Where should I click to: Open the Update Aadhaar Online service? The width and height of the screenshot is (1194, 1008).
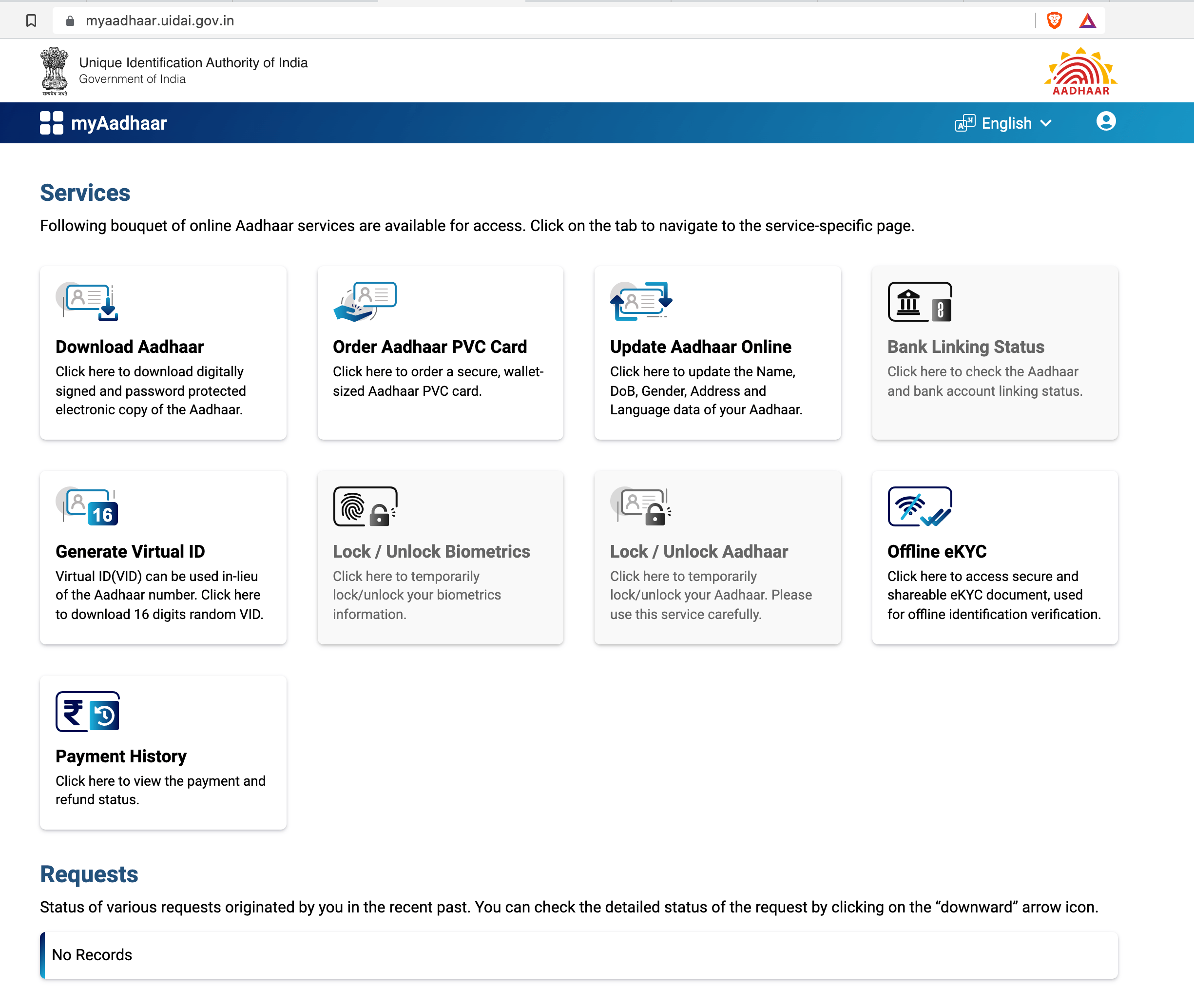pos(717,352)
